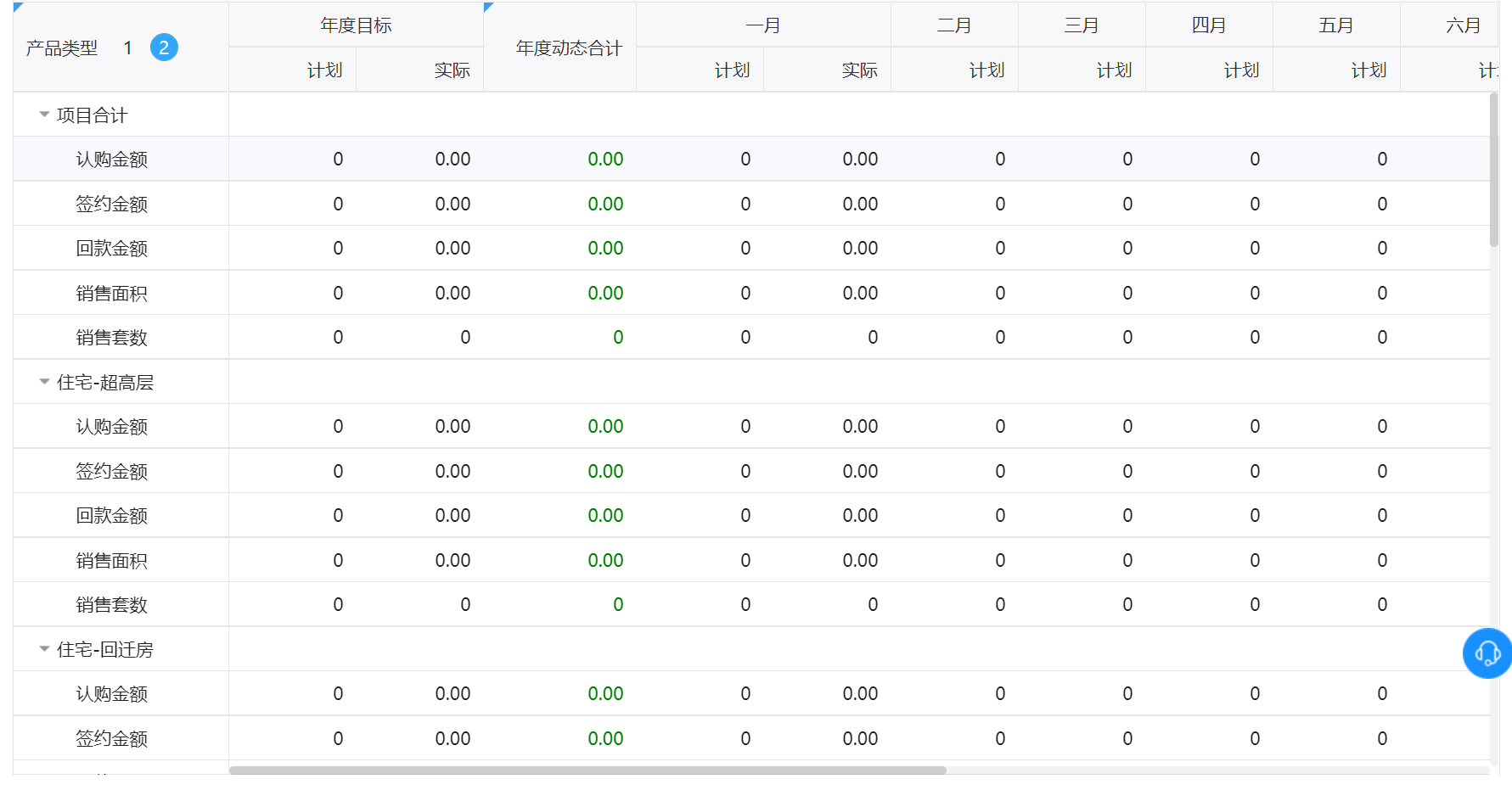This screenshot has width=1512, height=790.
Task: Click the vertical scrollbar thumb
Action: coord(1493,170)
